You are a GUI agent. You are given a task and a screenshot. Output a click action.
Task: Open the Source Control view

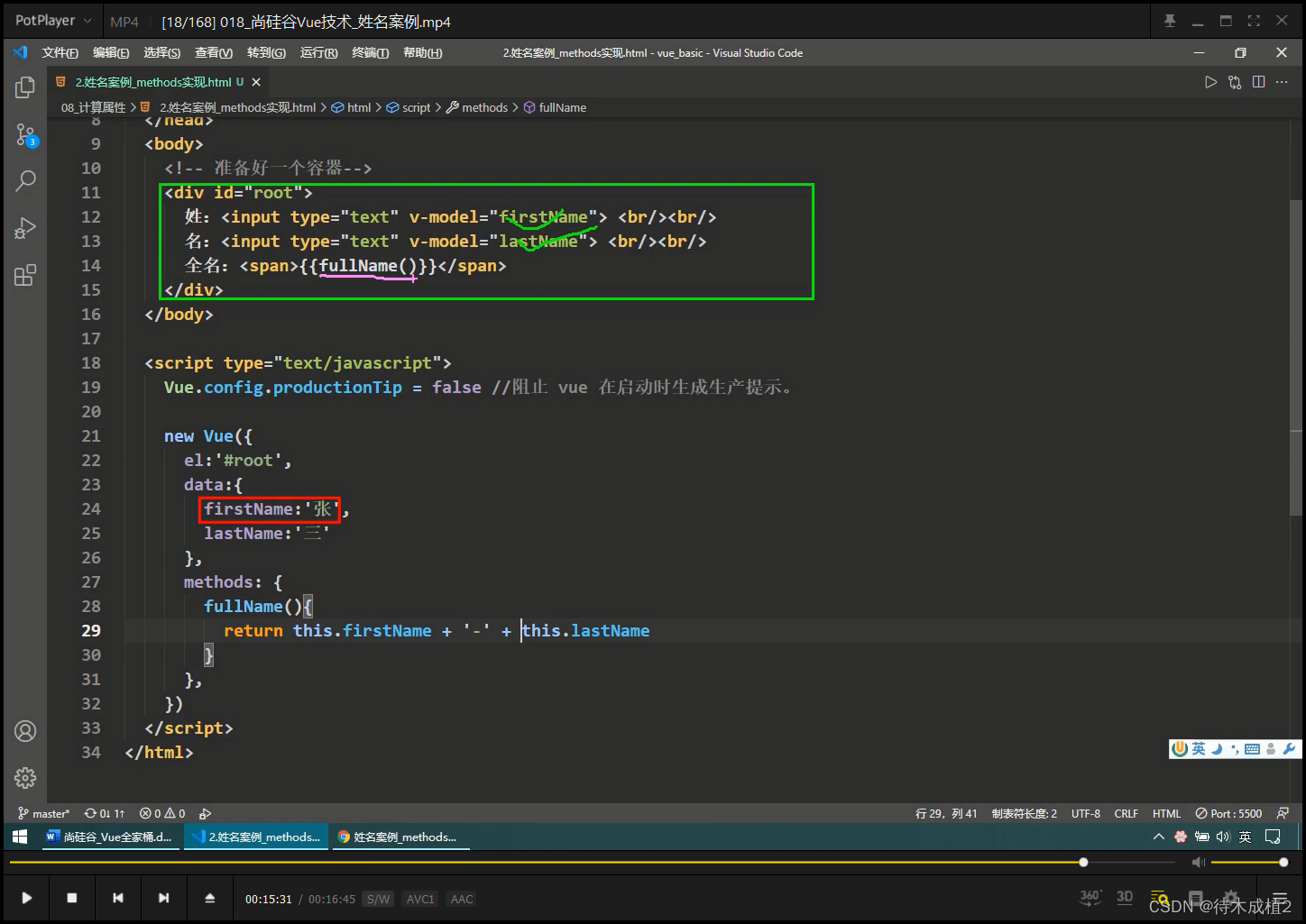pyautogui.click(x=25, y=135)
